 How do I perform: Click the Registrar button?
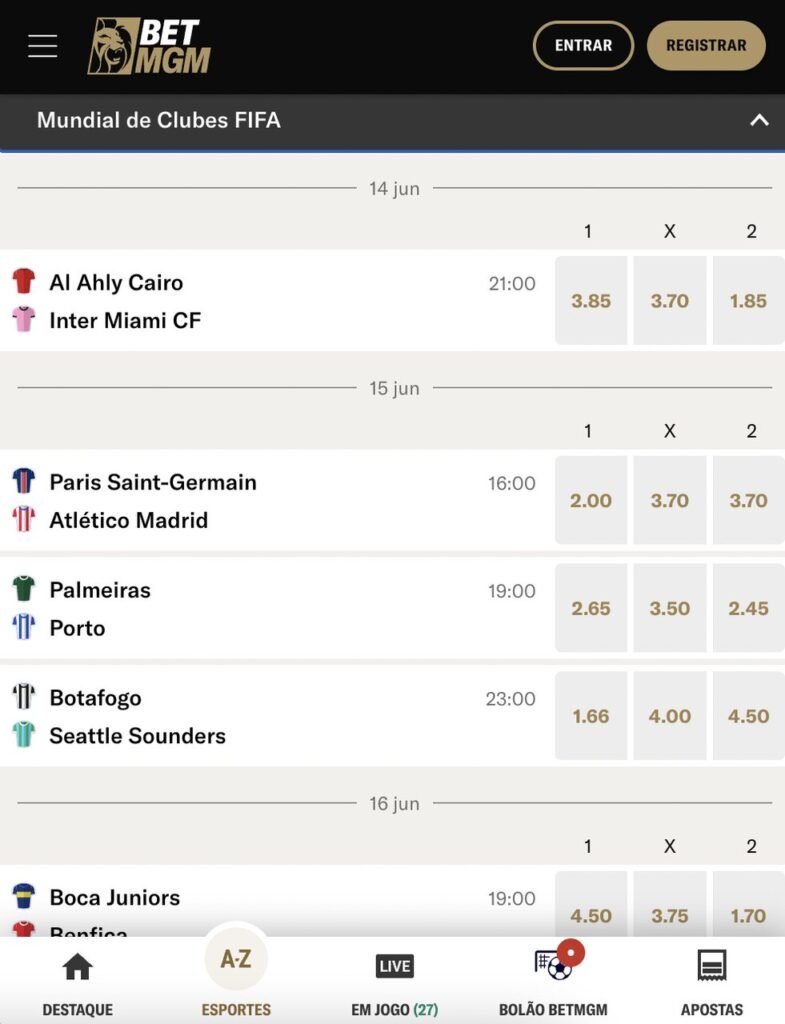[x=706, y=46]
